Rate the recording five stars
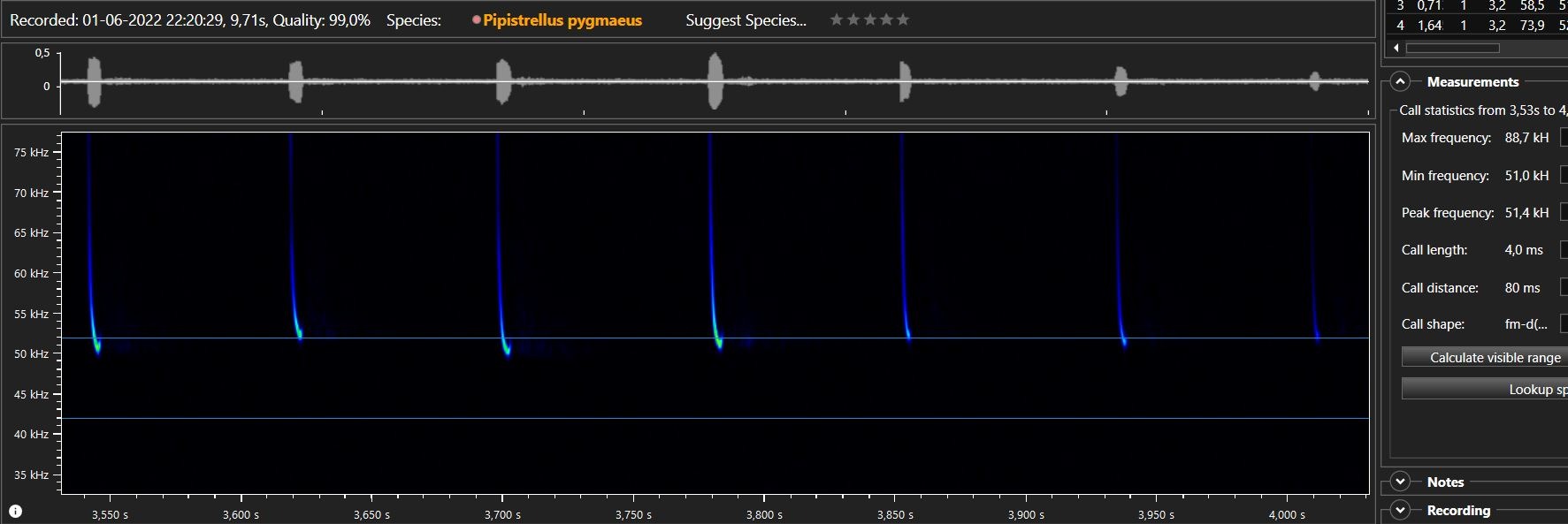1568x524 pixels. click(903, 19)
